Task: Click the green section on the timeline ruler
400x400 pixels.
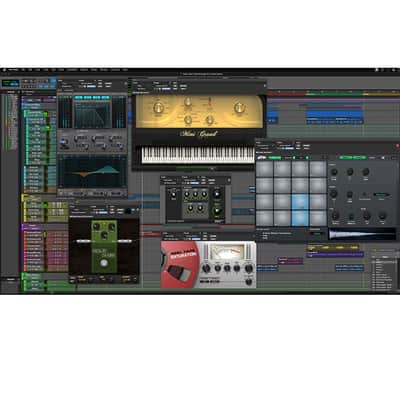Action: (x=334, y=95)
